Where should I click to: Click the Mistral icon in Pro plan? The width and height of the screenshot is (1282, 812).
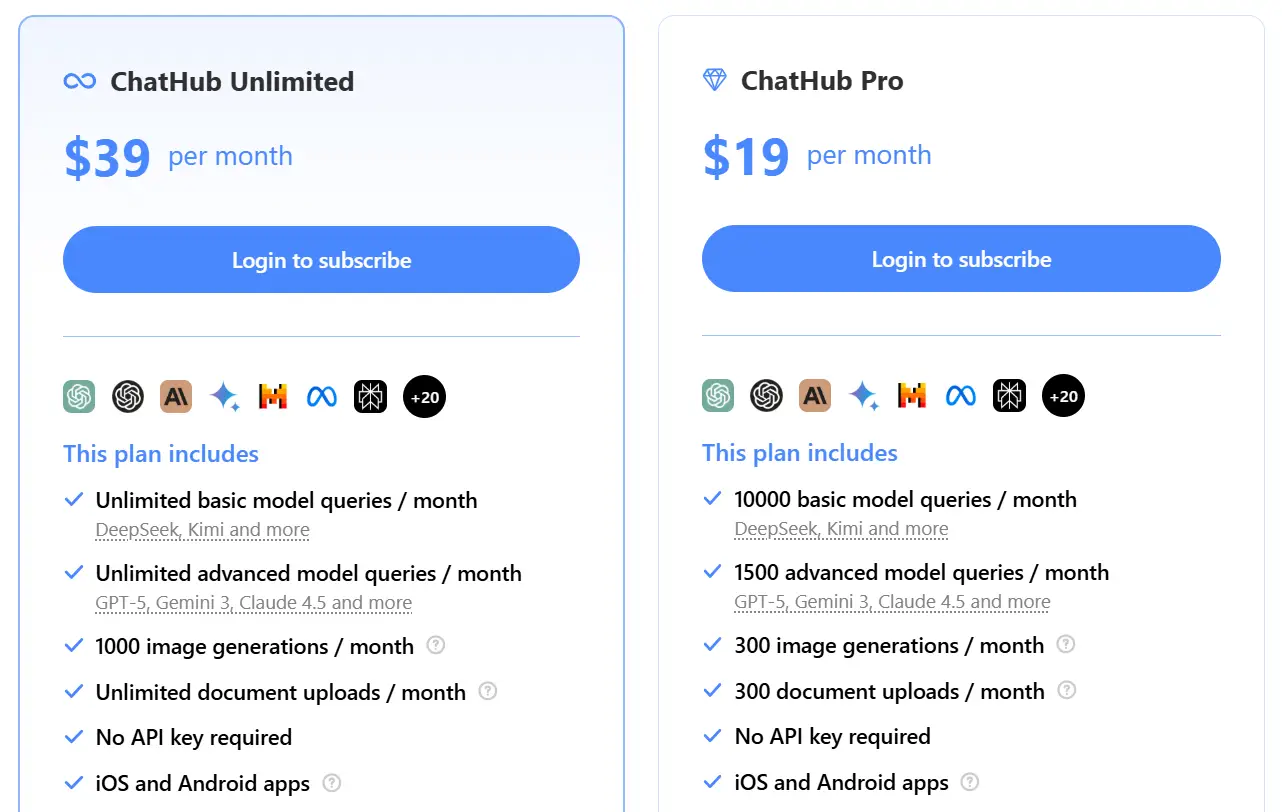point(912,396)
